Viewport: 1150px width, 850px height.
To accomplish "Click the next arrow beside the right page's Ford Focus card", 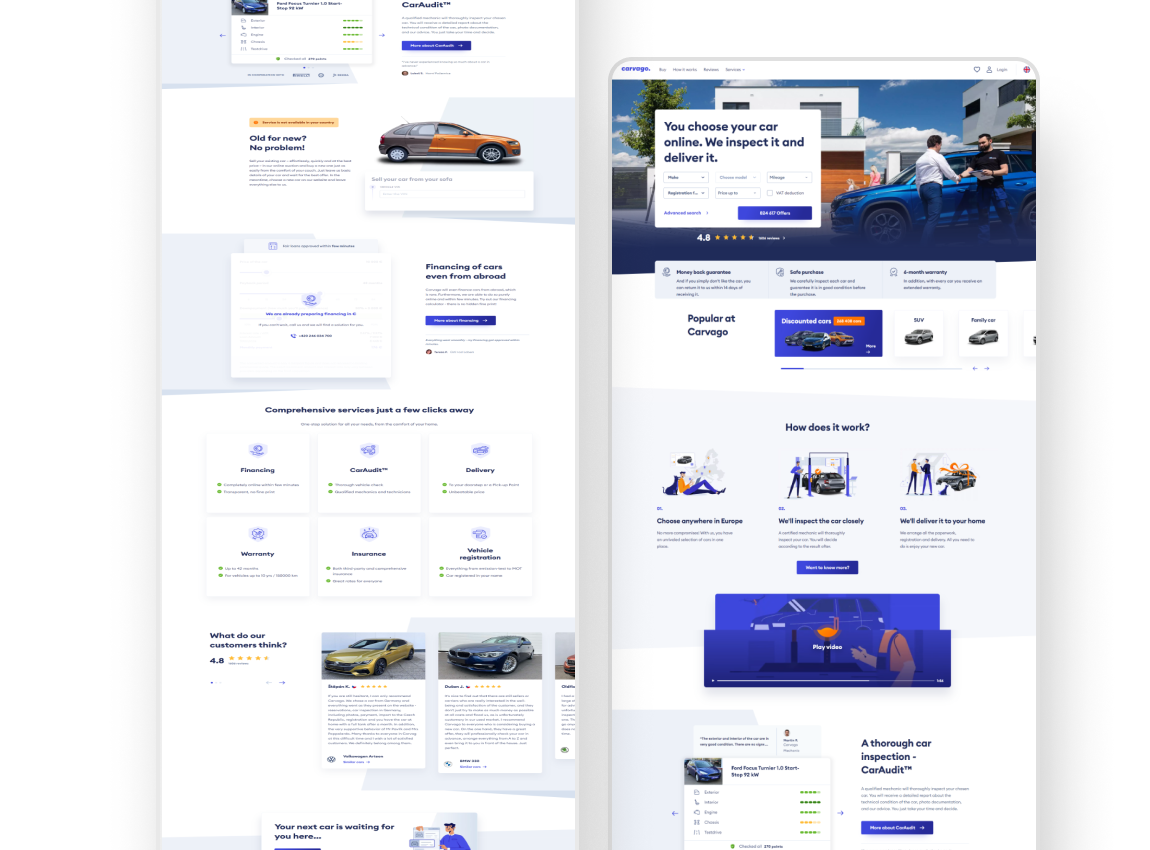I will coord(840,813).
